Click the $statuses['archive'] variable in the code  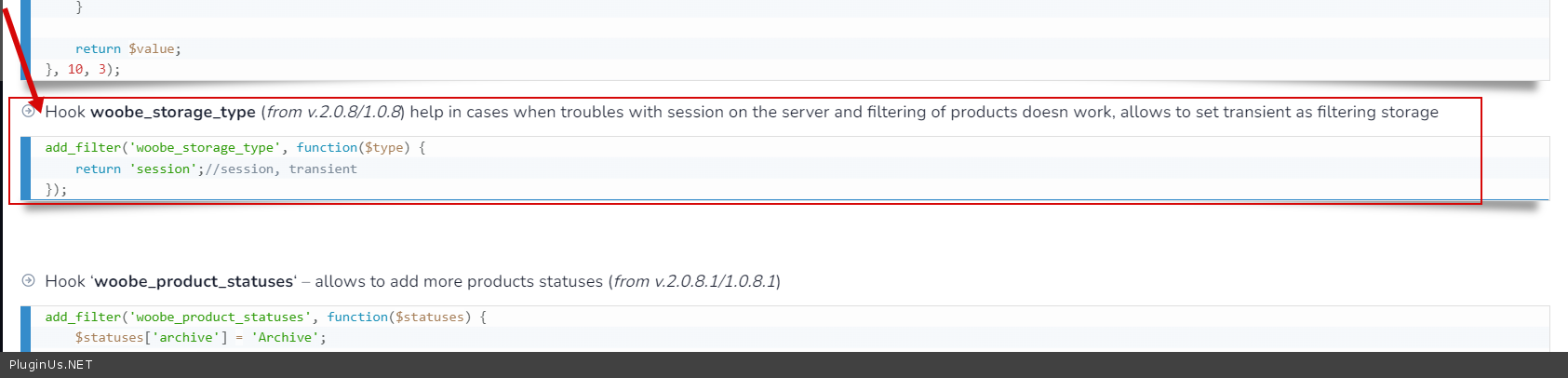(151, 337)
